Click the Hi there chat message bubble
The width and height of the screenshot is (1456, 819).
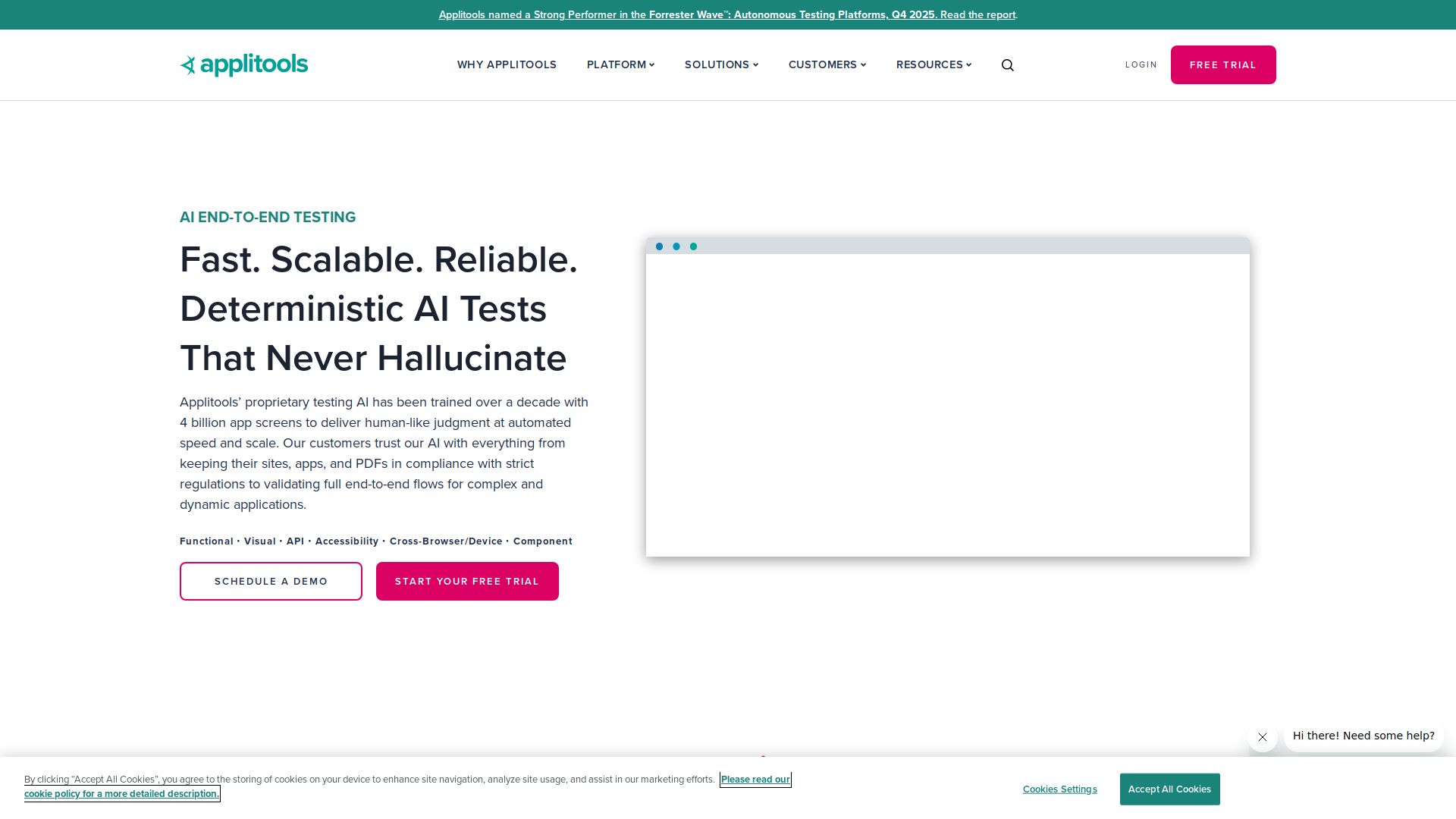[x=1363, y=736]
